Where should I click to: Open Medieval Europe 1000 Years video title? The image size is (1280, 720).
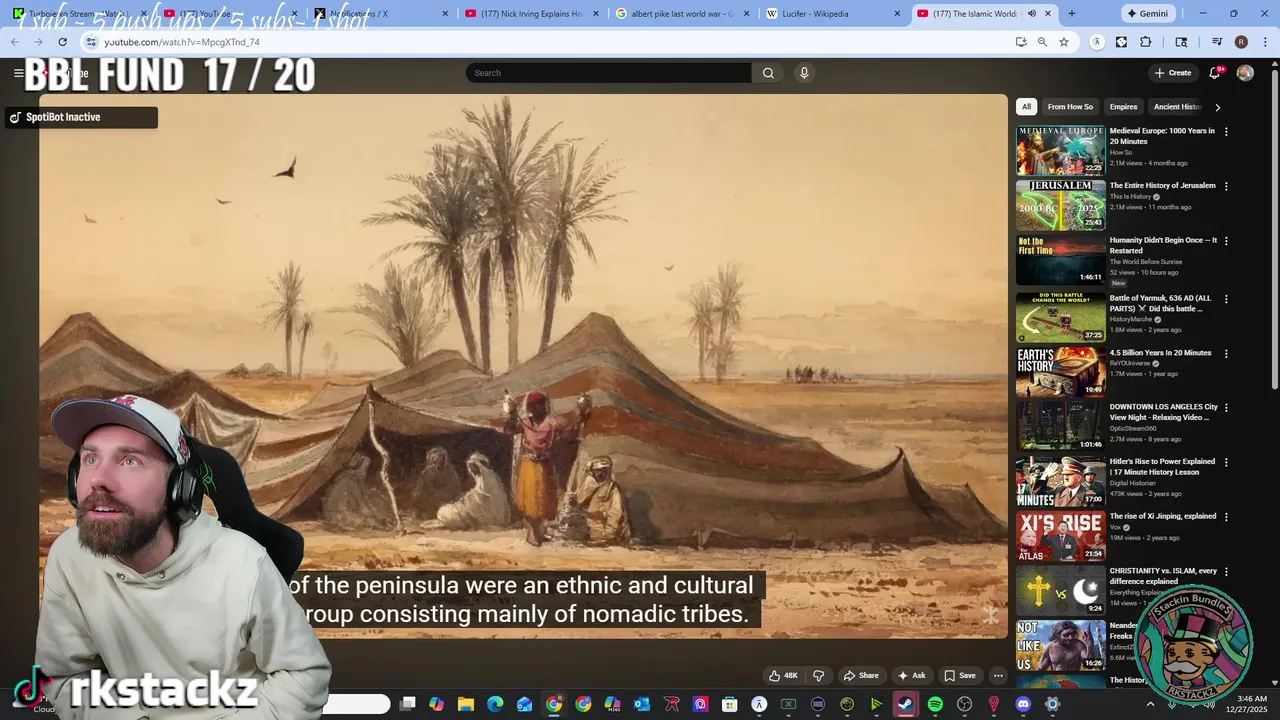pos(1162,136)
